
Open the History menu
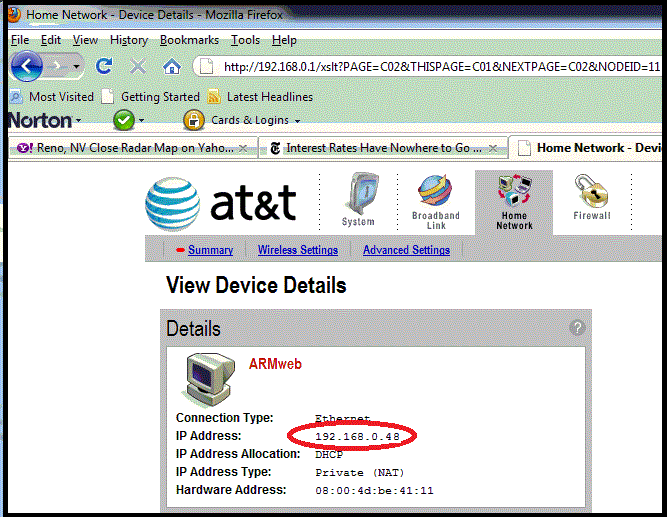pyautogui.click(x=129, y=40)
